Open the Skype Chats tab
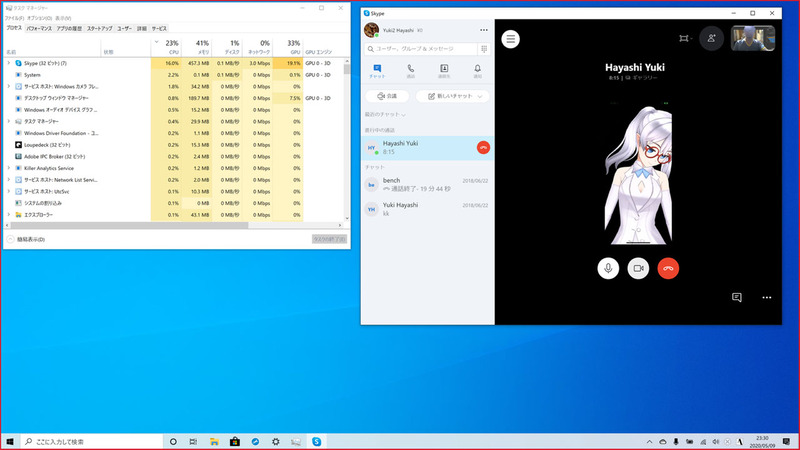Screen dimensions: 800x450 [x=377, y=71]
